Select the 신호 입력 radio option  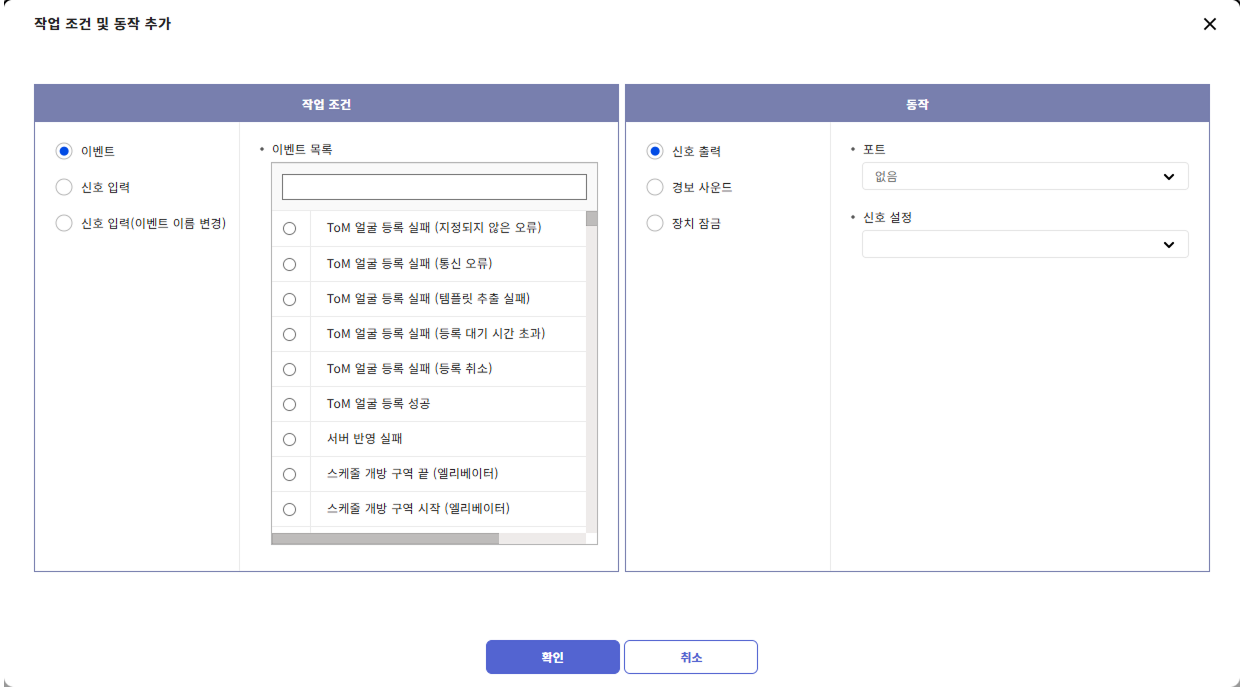point(64,187)
